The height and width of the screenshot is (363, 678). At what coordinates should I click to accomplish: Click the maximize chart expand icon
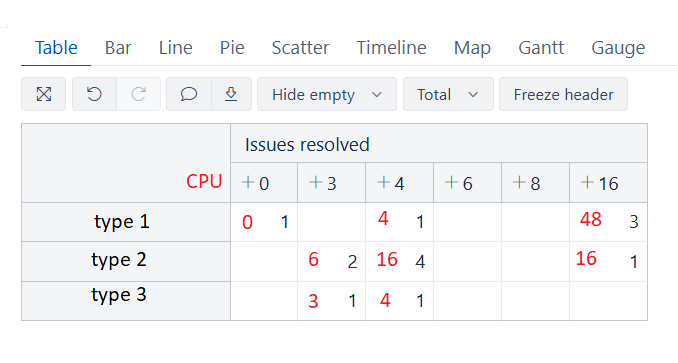pos(44,94)
